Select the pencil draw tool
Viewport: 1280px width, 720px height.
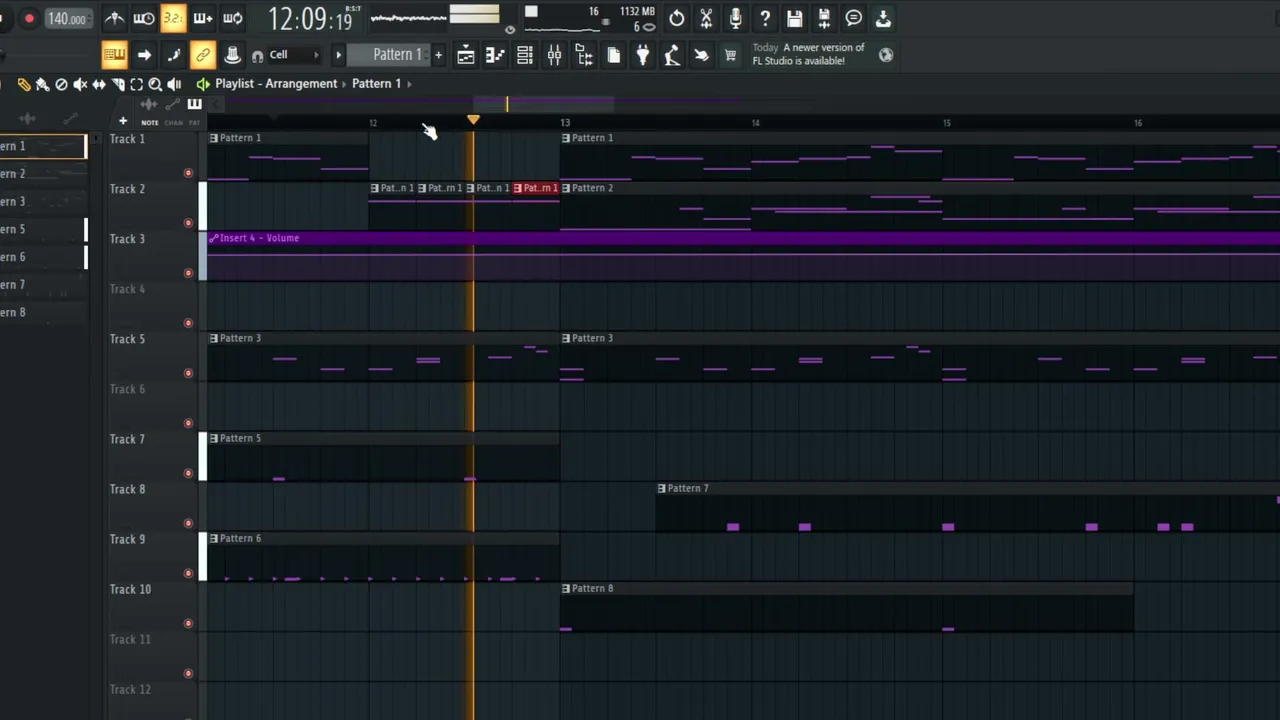pyautogui.click(x=24, y=84)
